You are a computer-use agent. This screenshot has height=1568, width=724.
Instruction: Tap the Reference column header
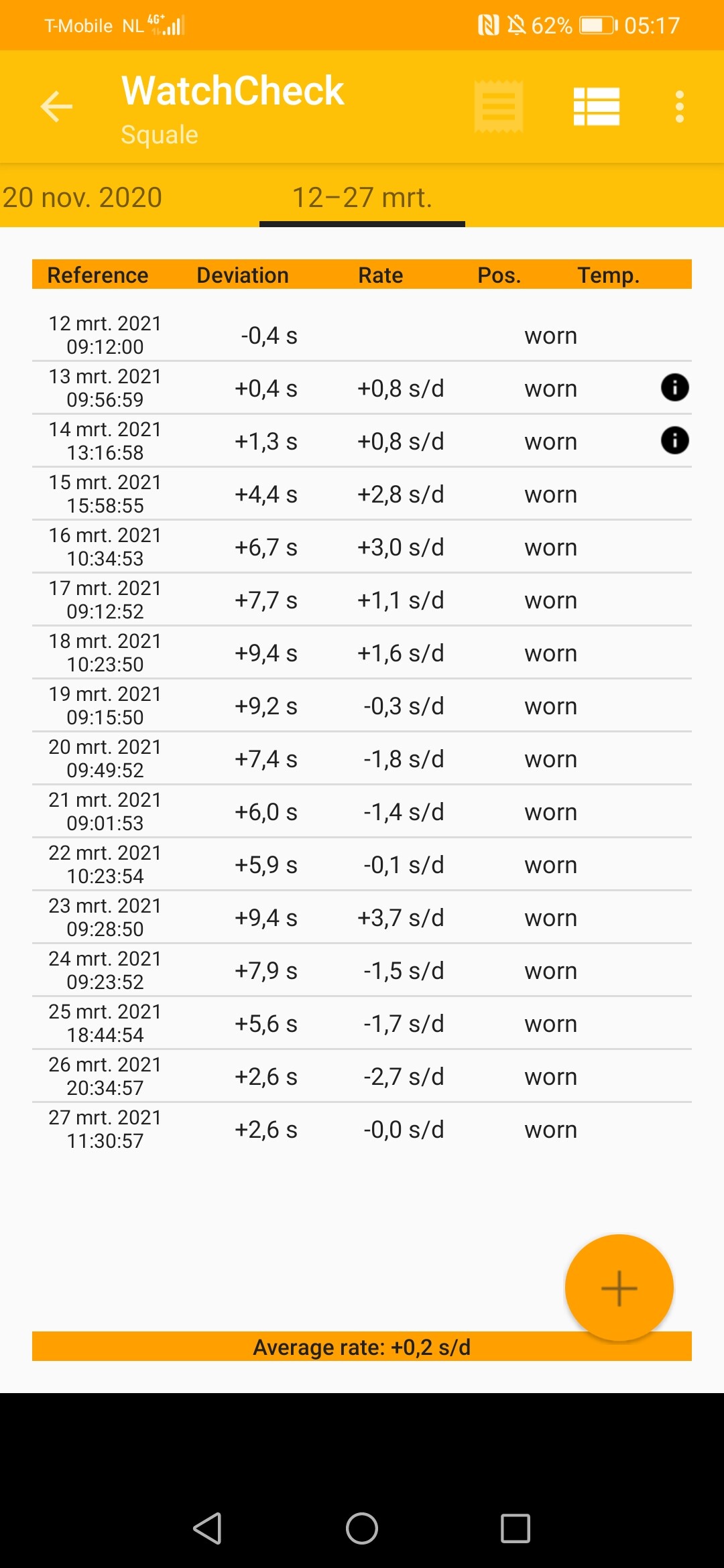pos(98,275)
